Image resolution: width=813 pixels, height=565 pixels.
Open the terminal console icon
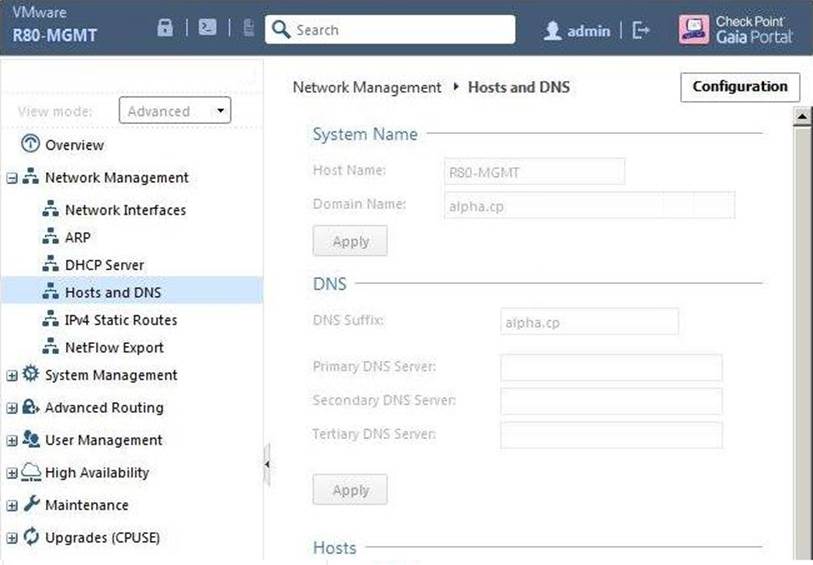pos(207,29)
